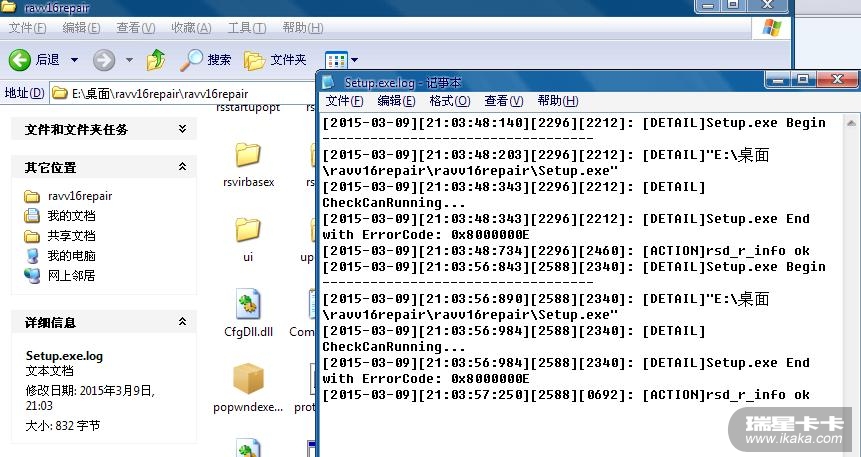Click the Explorer Back arrow icon
The image size is (861, 457).
(x=20, y=60)
